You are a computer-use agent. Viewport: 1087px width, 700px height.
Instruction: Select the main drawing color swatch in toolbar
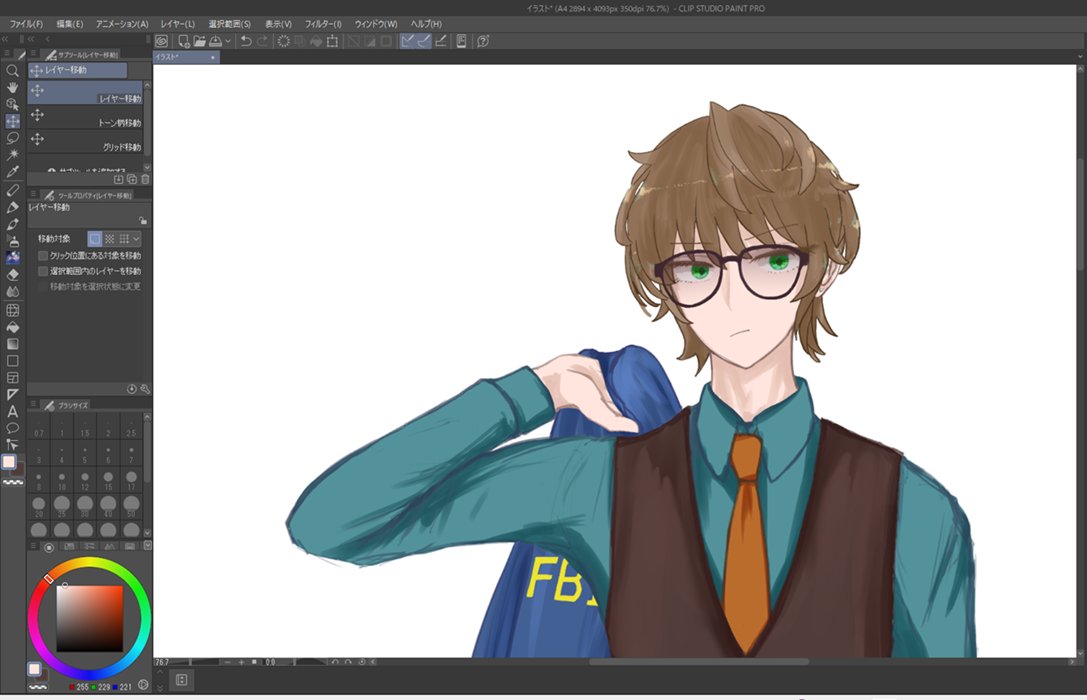point(9,462)
